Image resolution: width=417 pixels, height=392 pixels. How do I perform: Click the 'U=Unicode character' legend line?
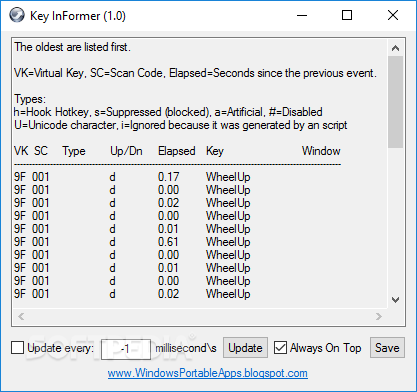(x=181, y=125)
